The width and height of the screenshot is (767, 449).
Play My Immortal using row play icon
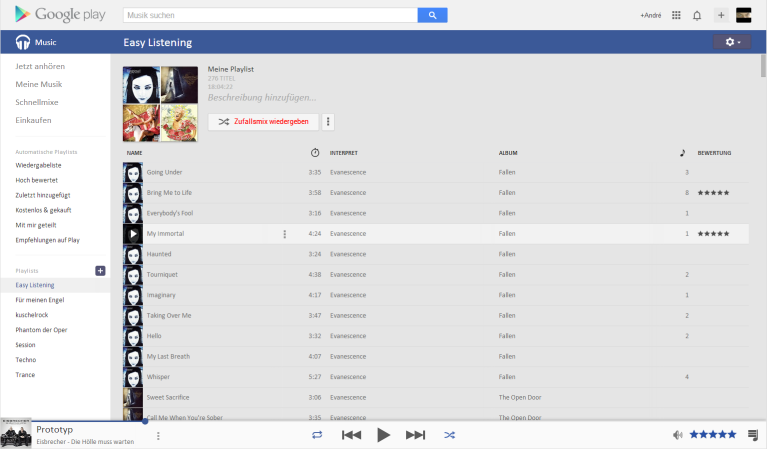[133, 234]
